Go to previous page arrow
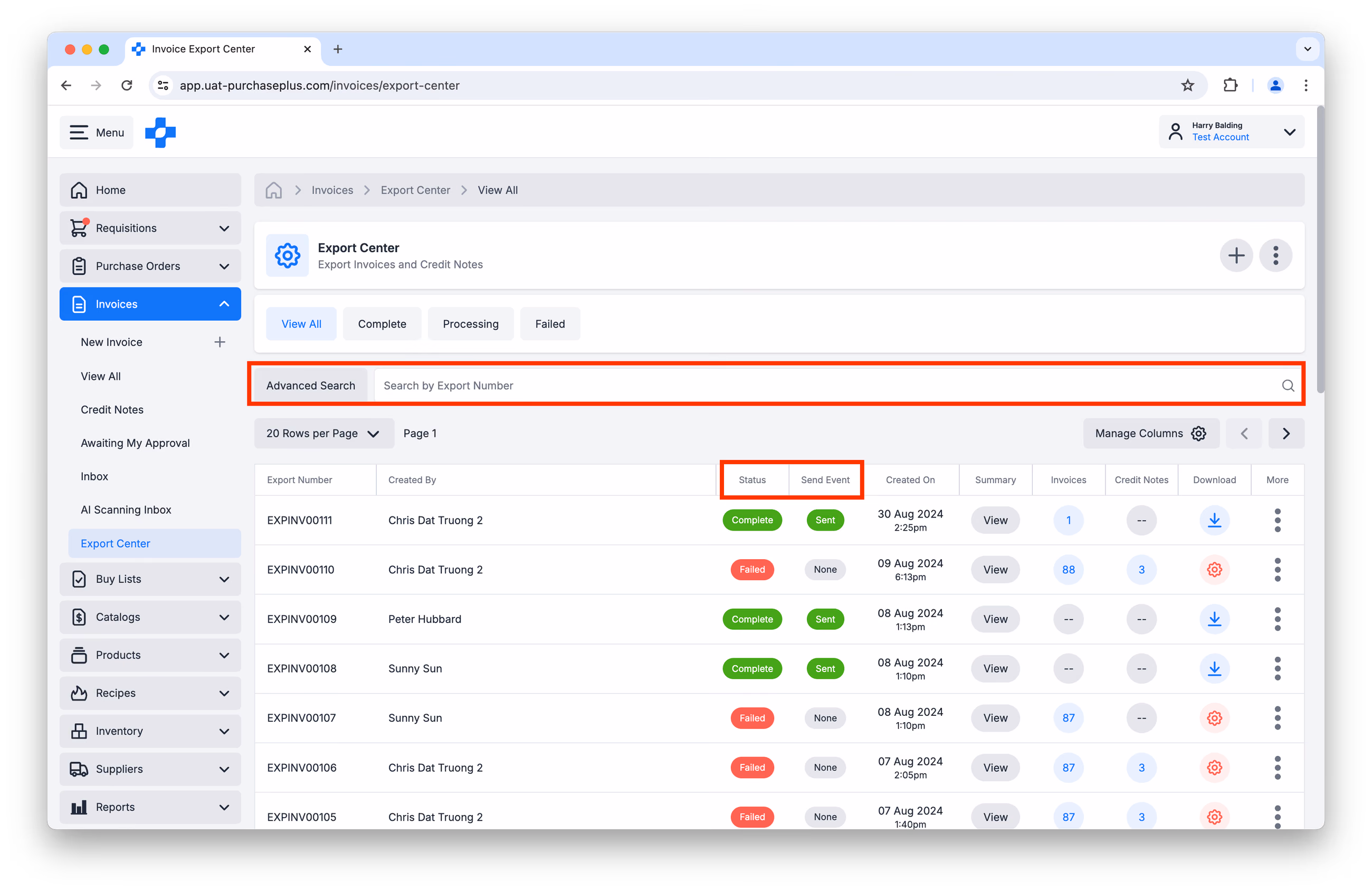The width and height of the screenshot is (1372, 892). (x=1244, y=433)
